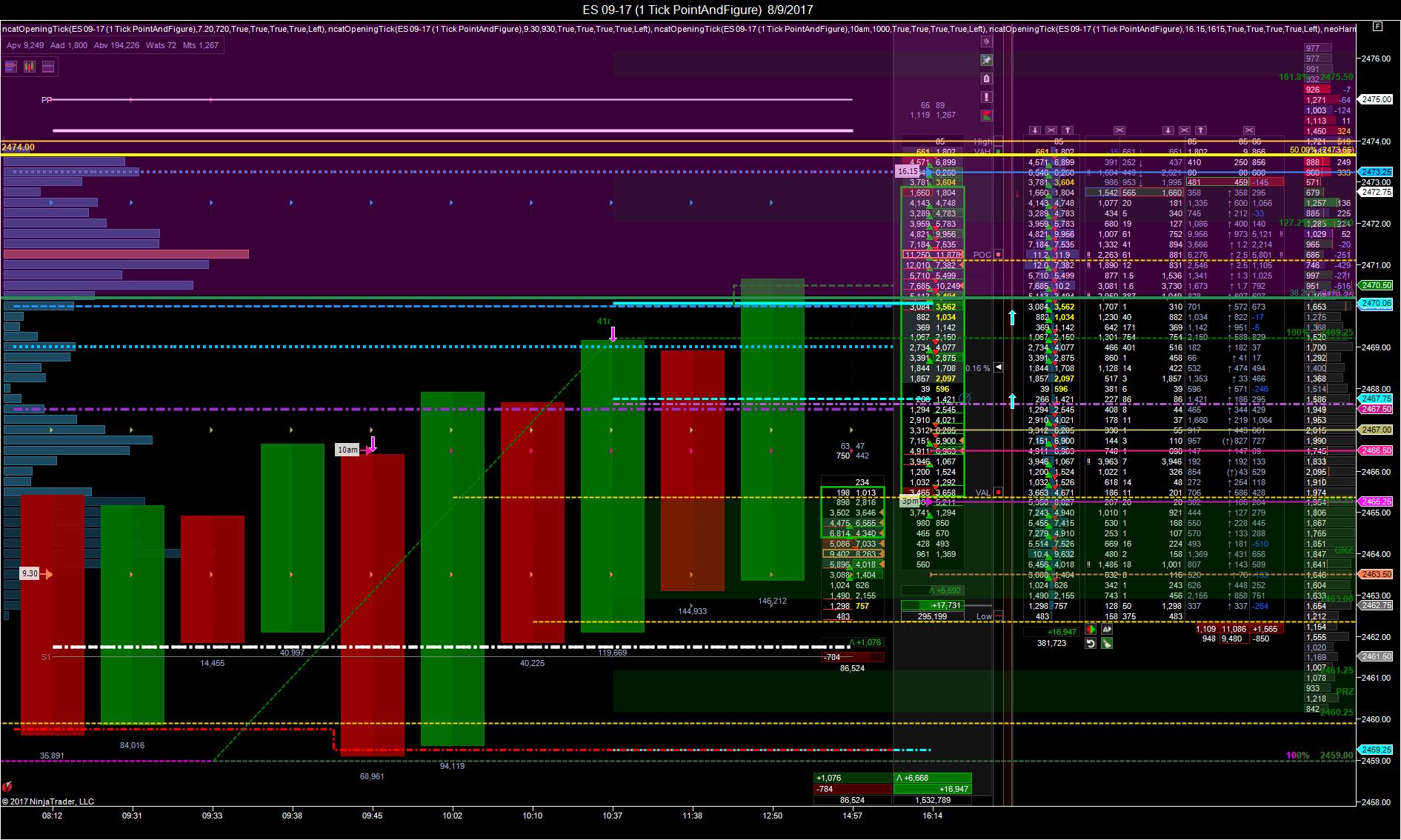The height and width of the screenshot is (840, 1401).
Task: Click the 381,723 volume total
Action: (1051, 643)
